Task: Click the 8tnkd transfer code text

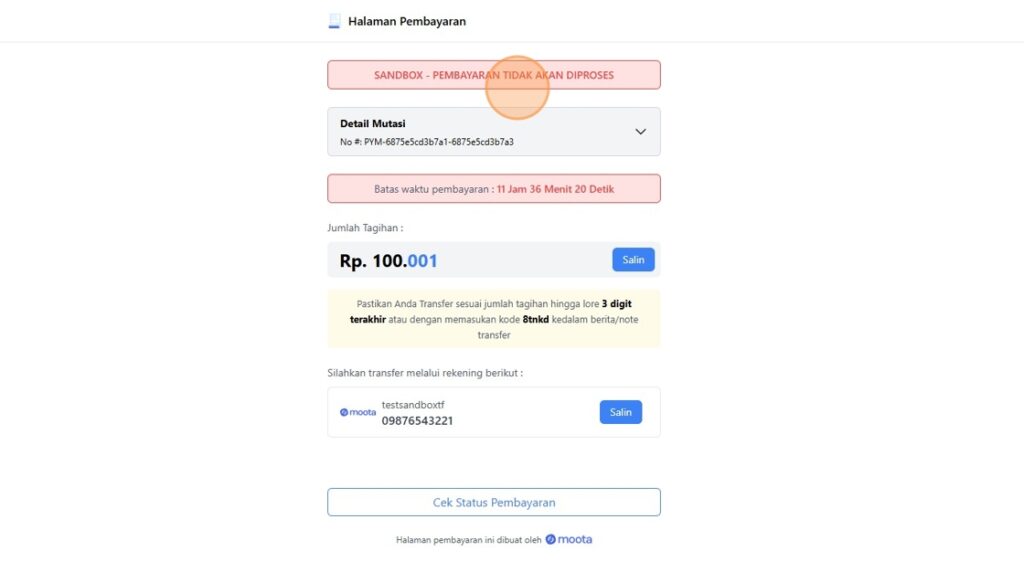Action: pos(536,319)
